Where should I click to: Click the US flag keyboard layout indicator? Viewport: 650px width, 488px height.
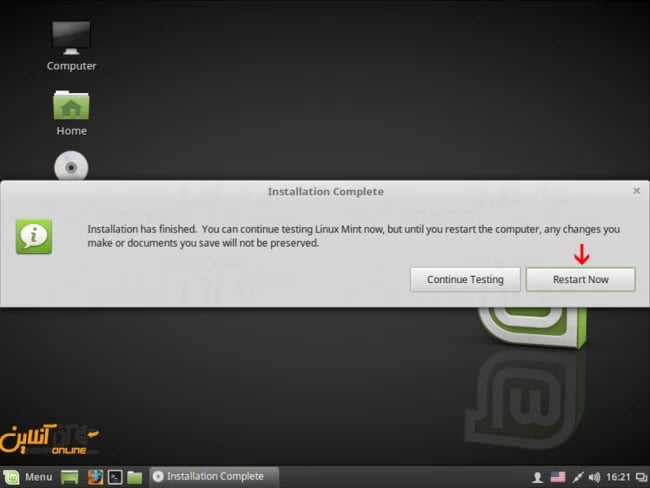point(558,477)
